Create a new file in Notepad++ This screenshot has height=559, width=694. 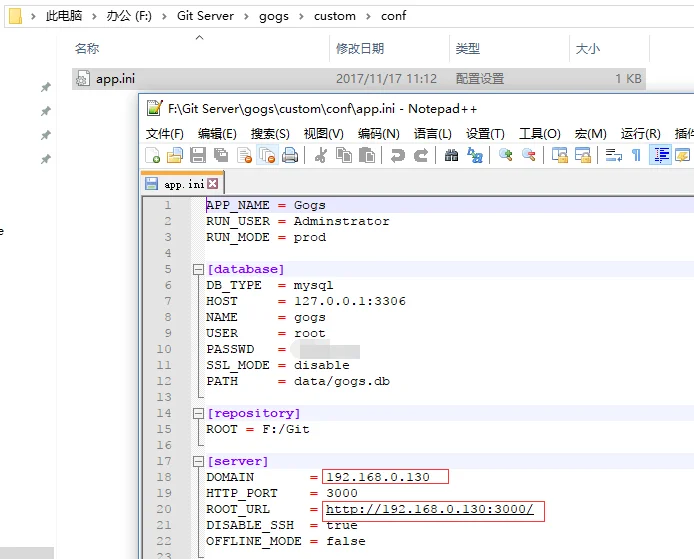152,155
